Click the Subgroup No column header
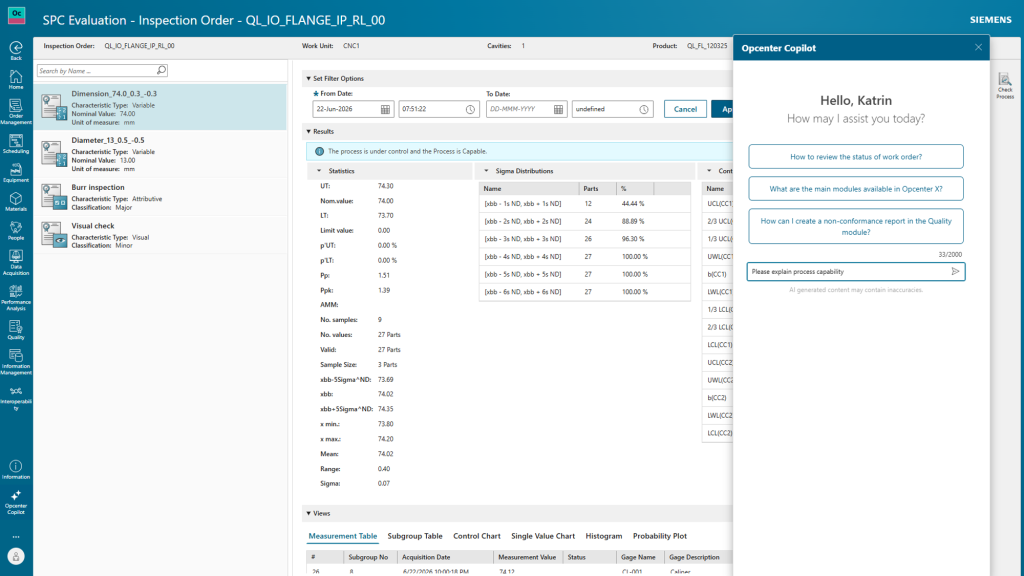The width and height of the screenshot is (1024, 576). point(370,557)
